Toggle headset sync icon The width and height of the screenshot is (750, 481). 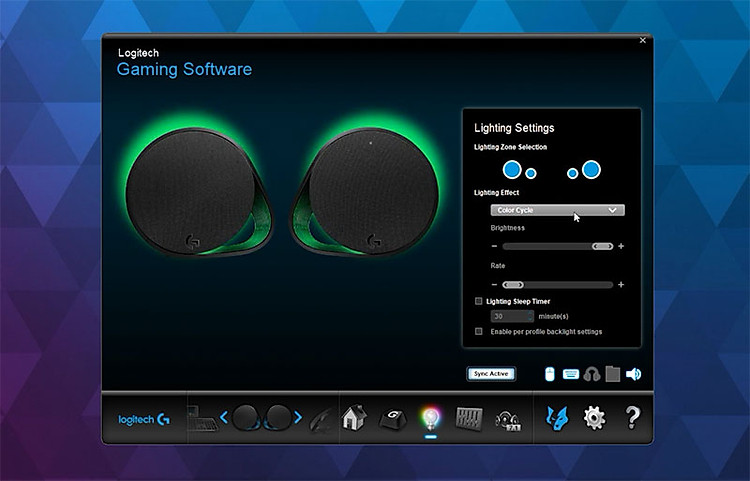[592, 374]
